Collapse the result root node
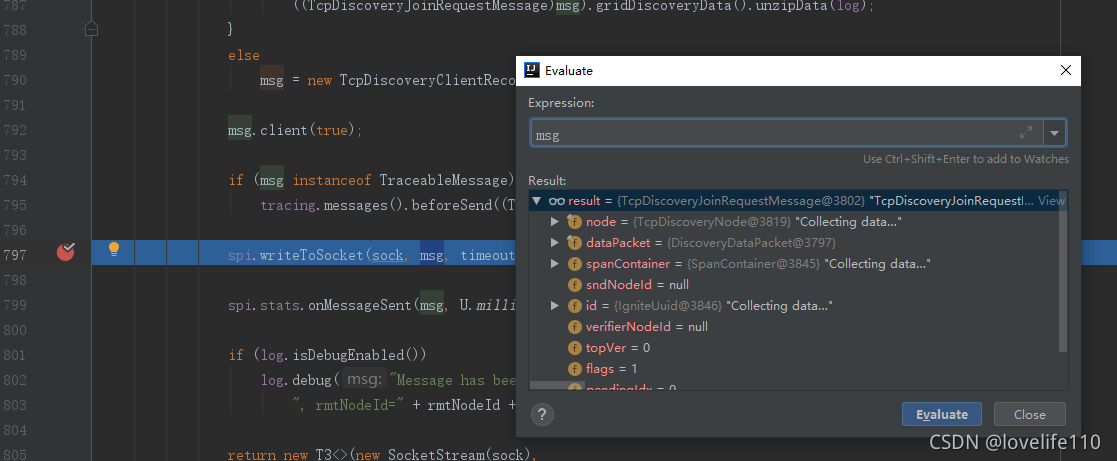 point(538,201)
